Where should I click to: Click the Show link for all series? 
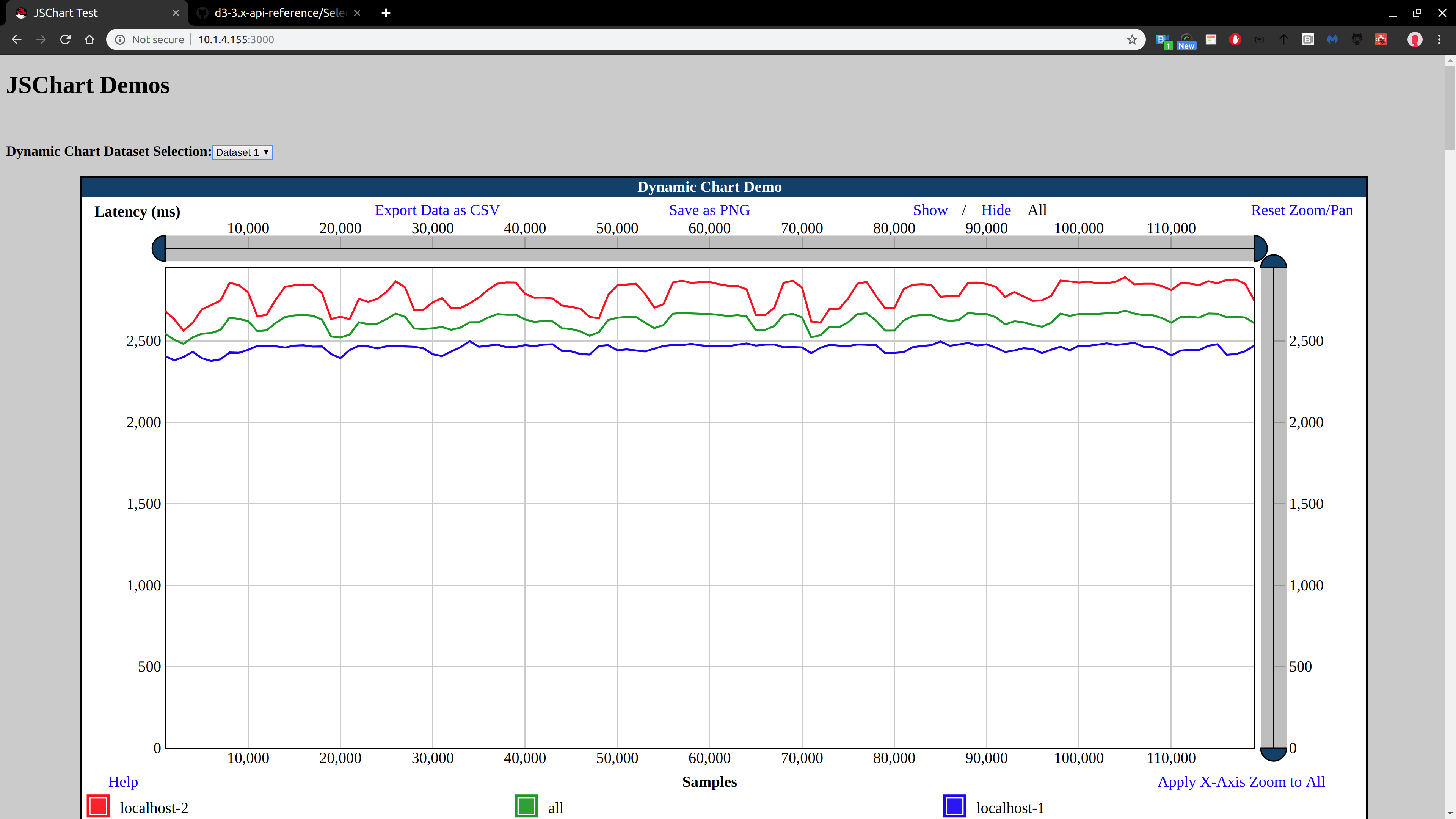point(930,210)
